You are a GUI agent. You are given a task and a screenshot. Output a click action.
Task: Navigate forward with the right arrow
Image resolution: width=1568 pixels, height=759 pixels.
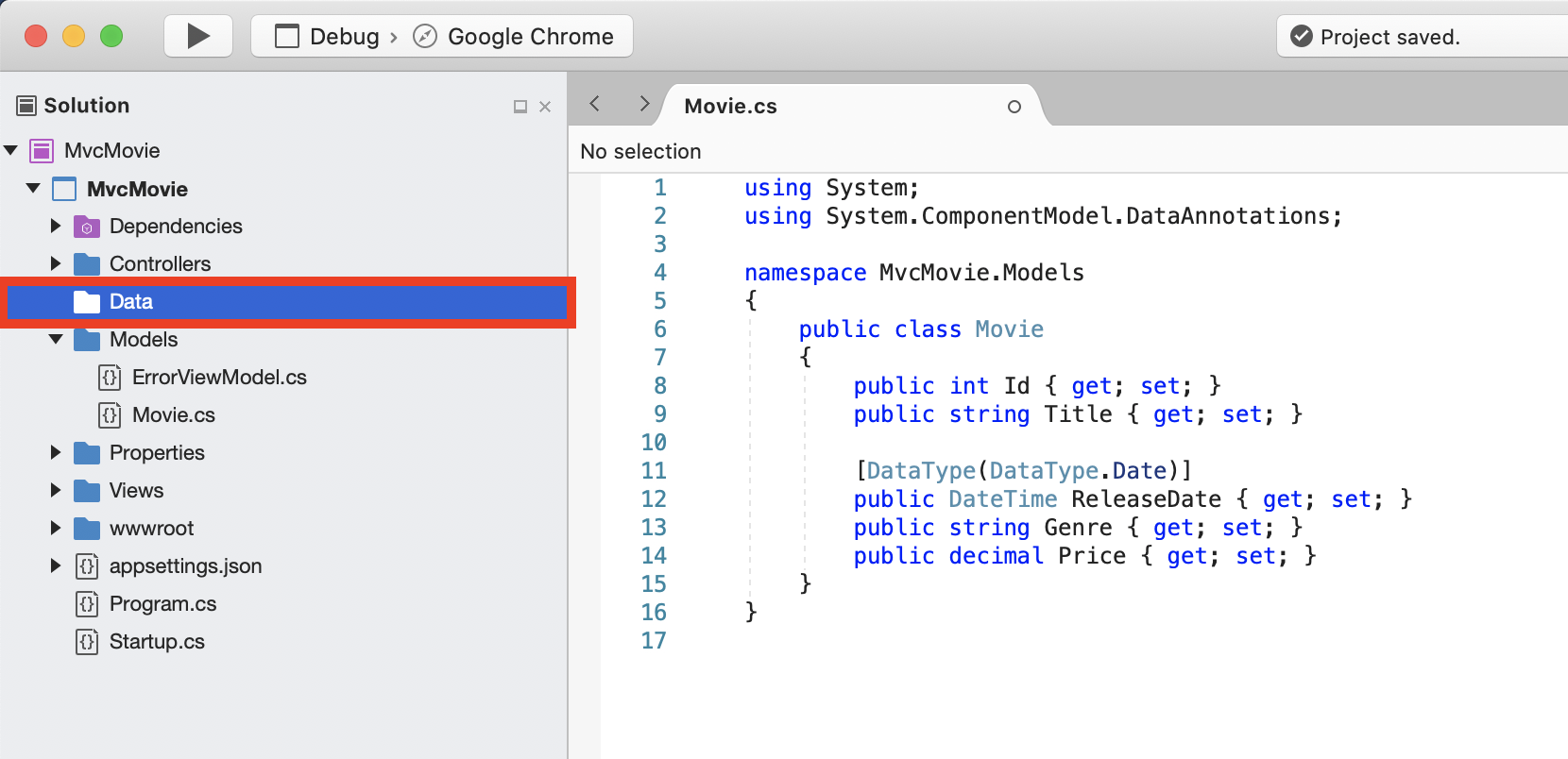pyautogui.click(x=644, y=104)
